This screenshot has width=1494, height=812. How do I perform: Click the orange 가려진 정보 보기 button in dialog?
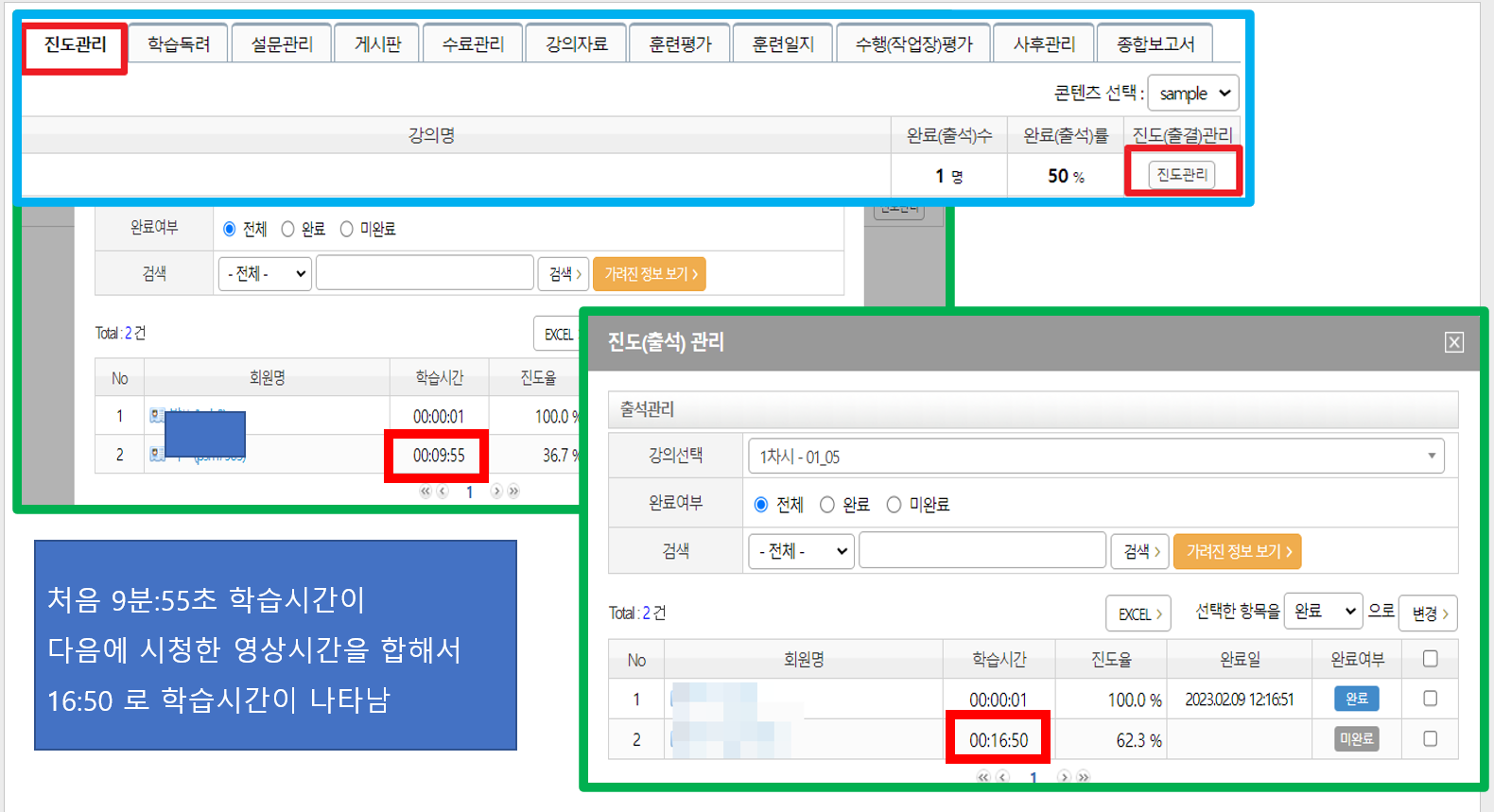pyautogui.click(x=1237, y=551)
